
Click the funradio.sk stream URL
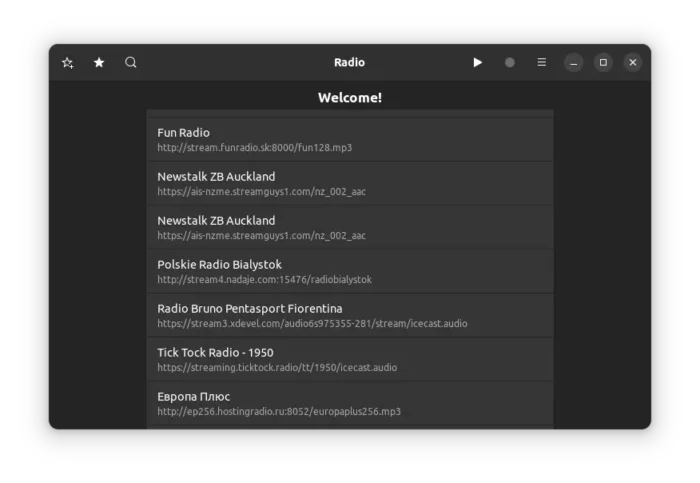[x=254, y=148]
